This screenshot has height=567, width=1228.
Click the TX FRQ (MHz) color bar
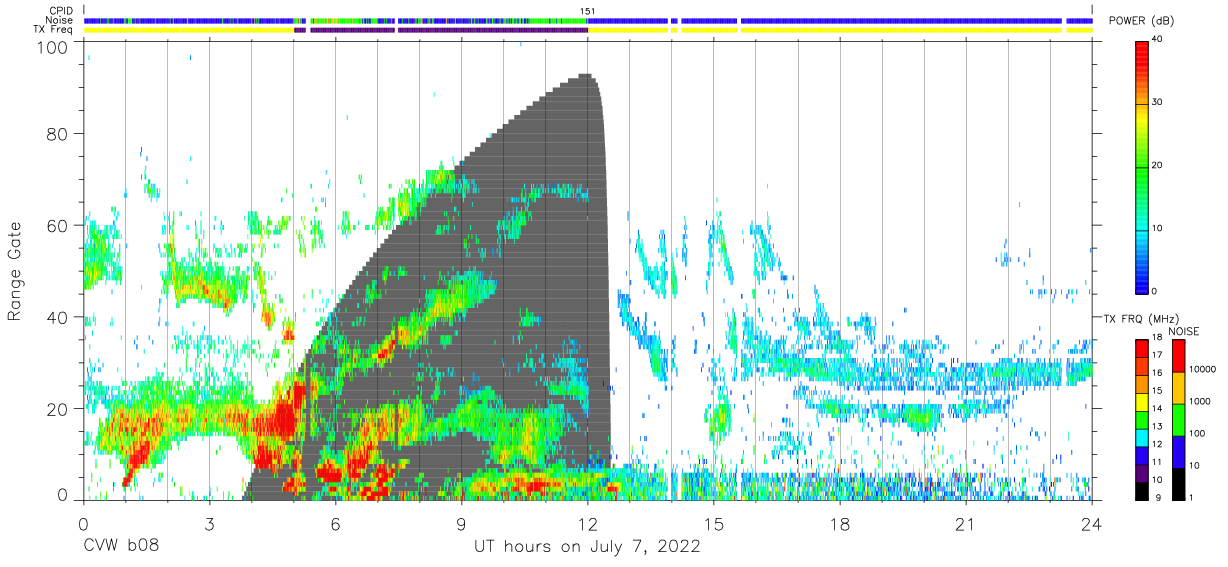pyautogui.click(x=1142, y=420)
